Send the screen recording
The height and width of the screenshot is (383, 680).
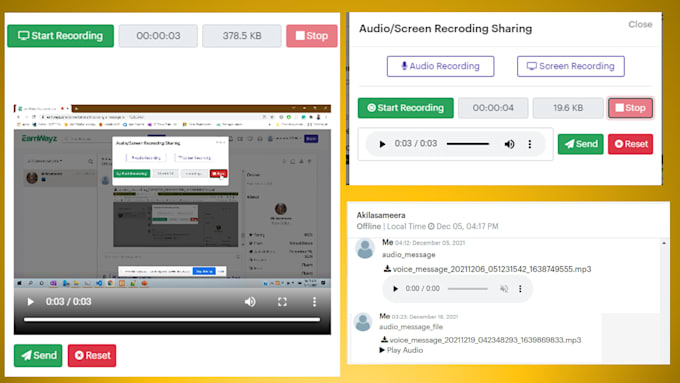pos(38,355)
